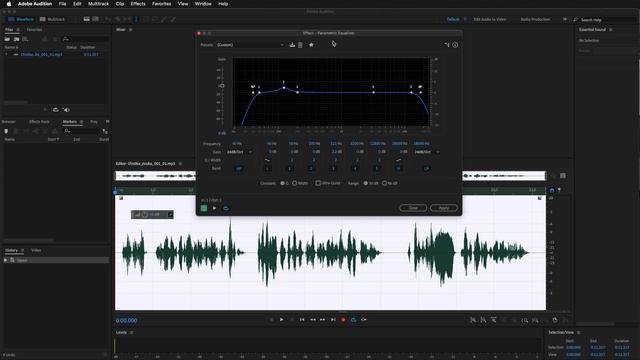
Task: Click favorite star icon in equalizer dialog
Action: (311, 45)
